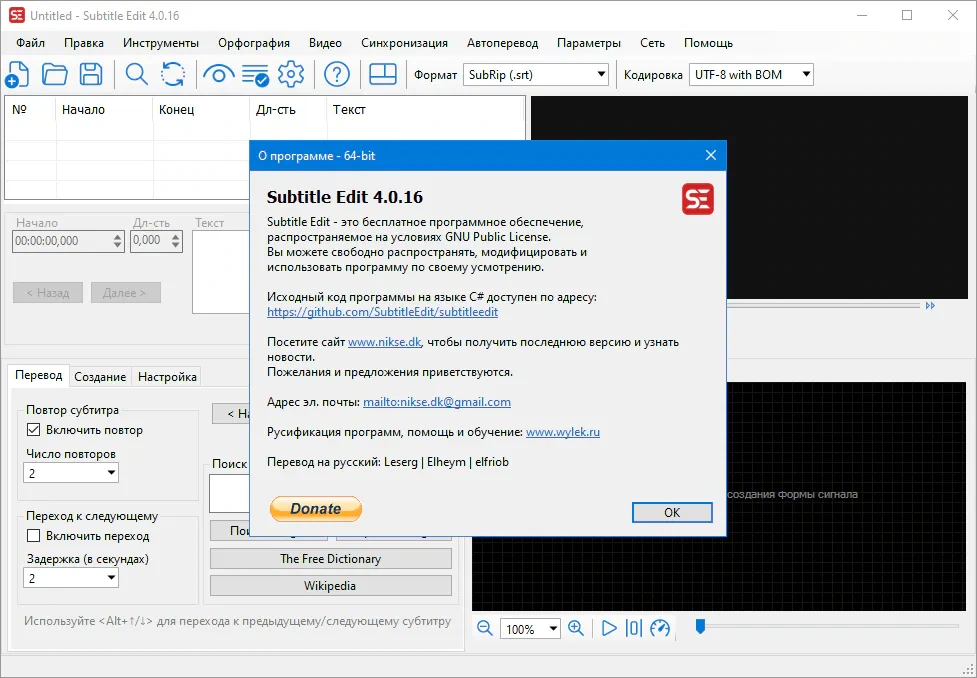This screenshot has height=678, width=977.
Task: Open the Автоперевод menu
Action: pos(502,43)
